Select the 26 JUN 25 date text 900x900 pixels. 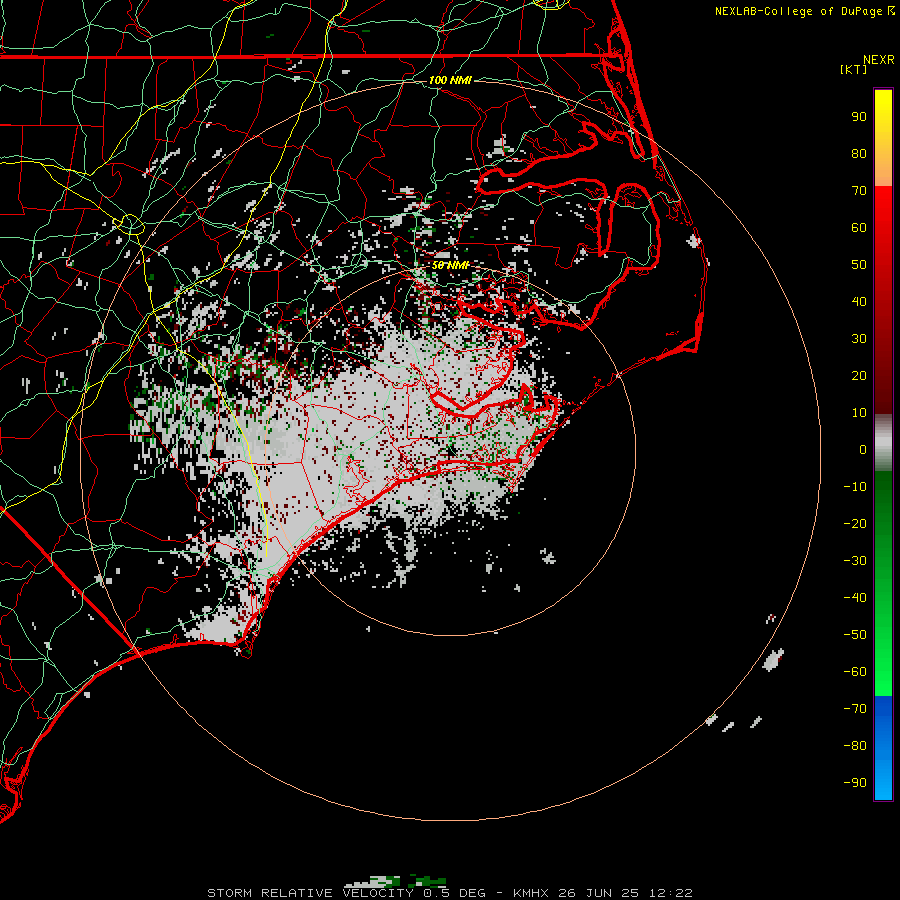599,893
